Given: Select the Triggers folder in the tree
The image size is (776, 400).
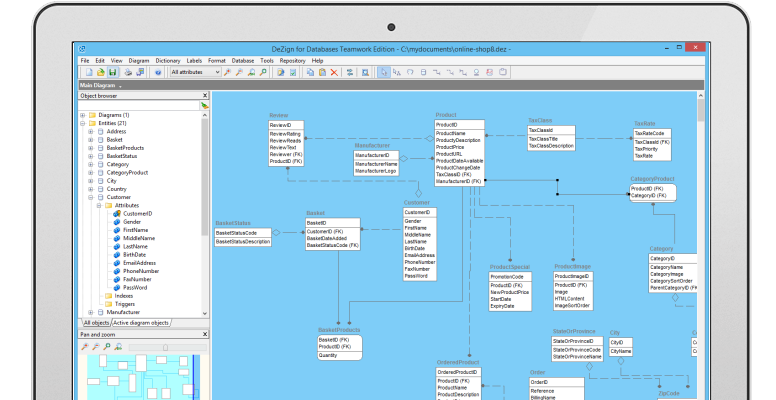Looking at the screenshot, I should [125, 304].
